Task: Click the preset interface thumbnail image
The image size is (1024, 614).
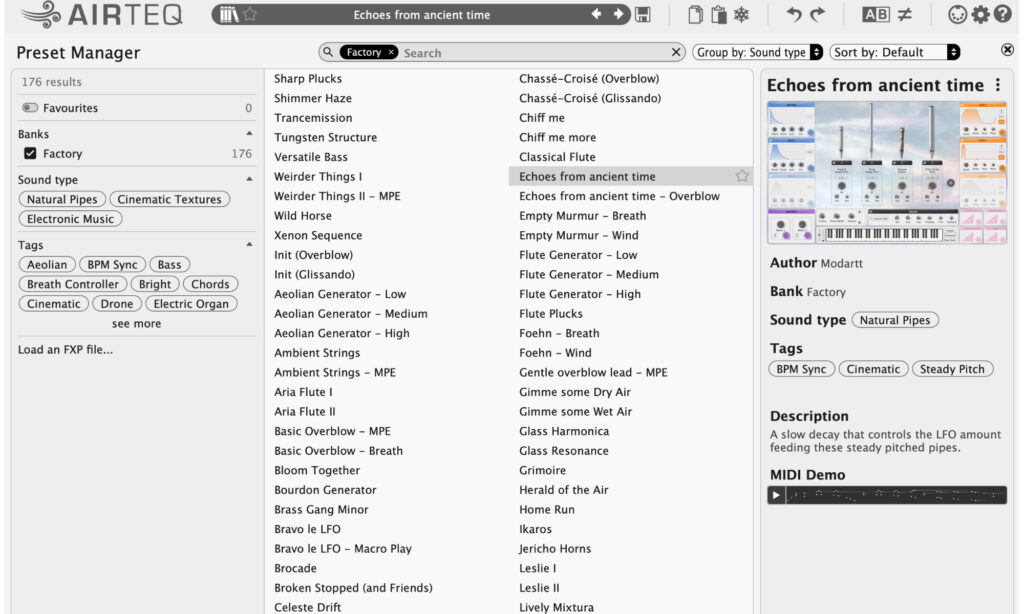Action: [887, 173]
